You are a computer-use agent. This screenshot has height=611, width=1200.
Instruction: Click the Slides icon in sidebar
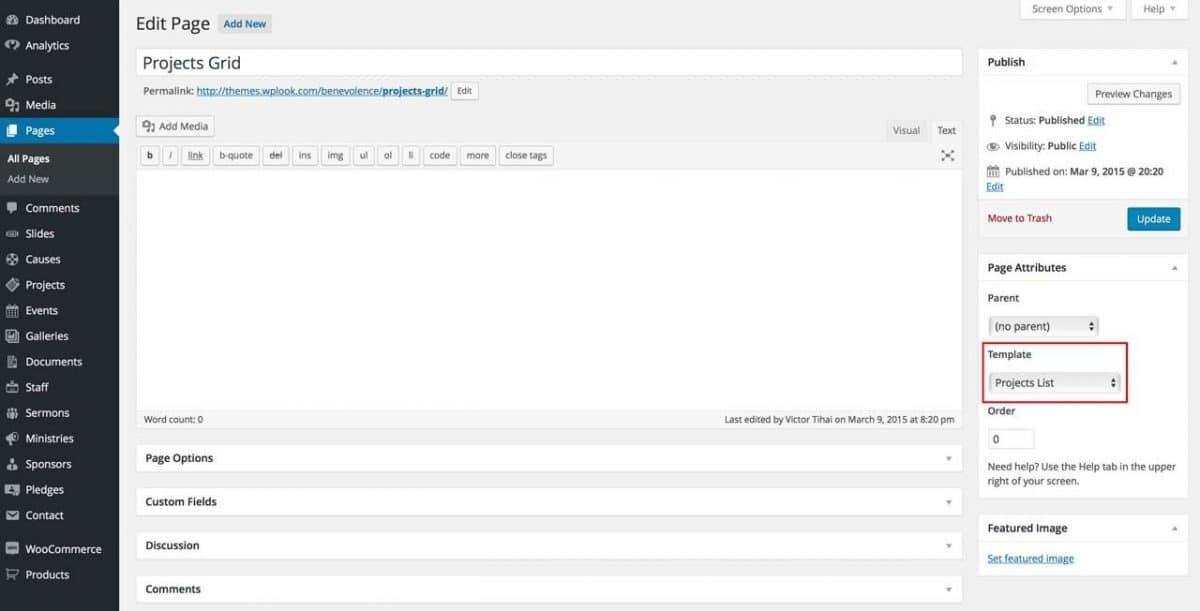[12, 234]
